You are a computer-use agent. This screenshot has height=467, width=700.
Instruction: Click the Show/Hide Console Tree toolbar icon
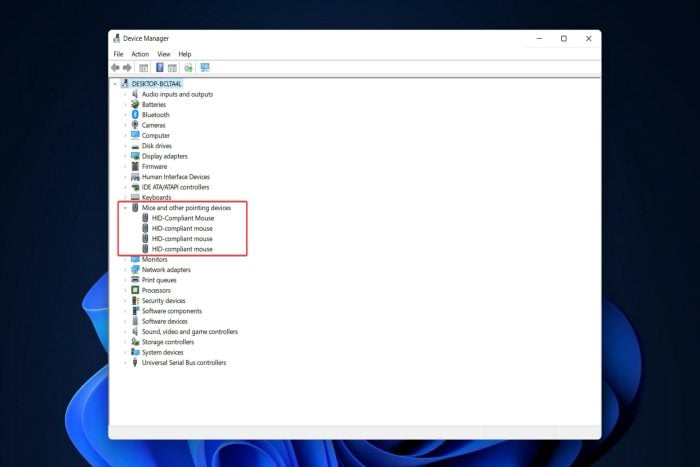point(144,68)
